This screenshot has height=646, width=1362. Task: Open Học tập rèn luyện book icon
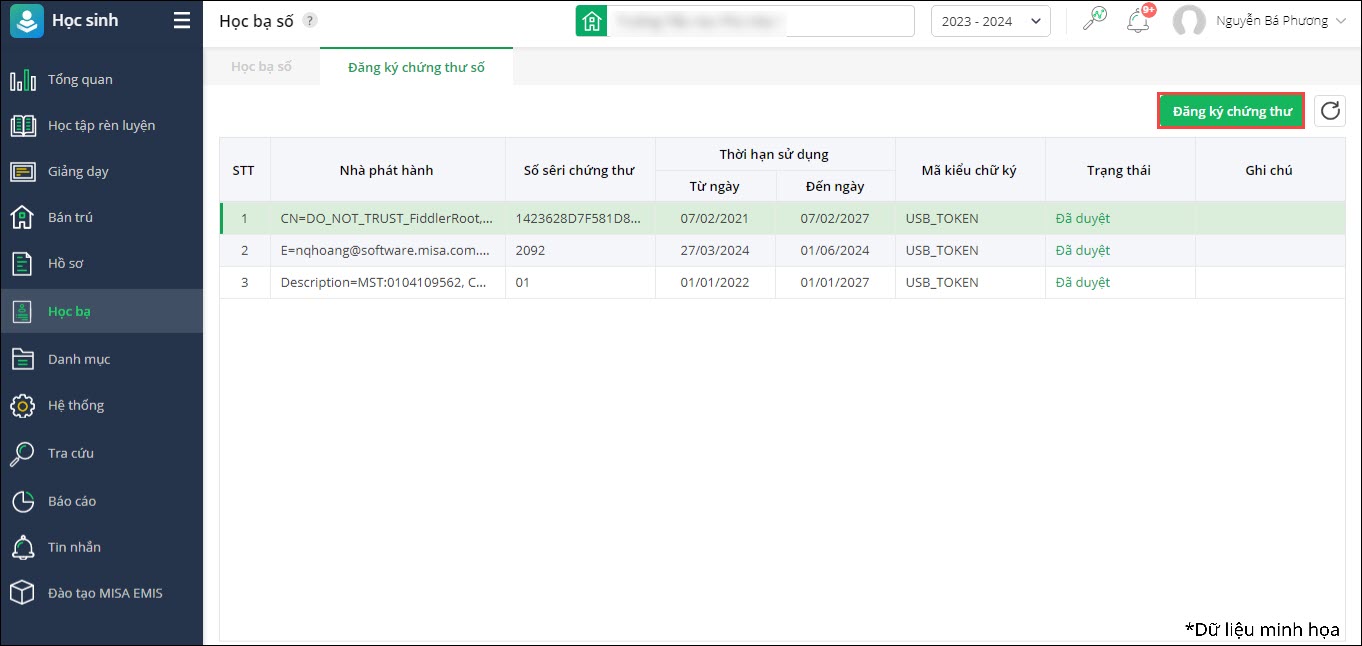click(23, 126)
